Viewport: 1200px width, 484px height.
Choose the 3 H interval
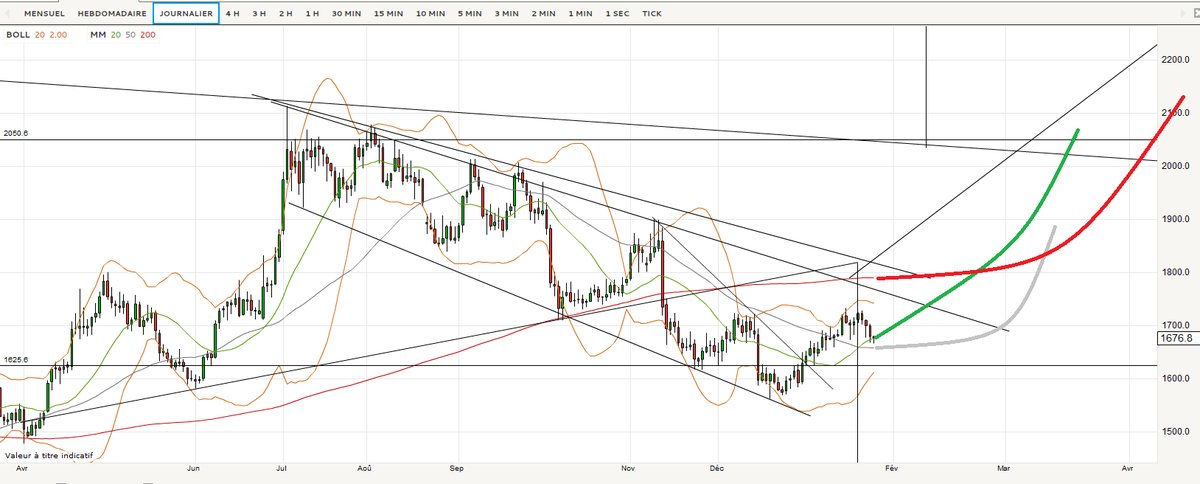click(259, 14)
